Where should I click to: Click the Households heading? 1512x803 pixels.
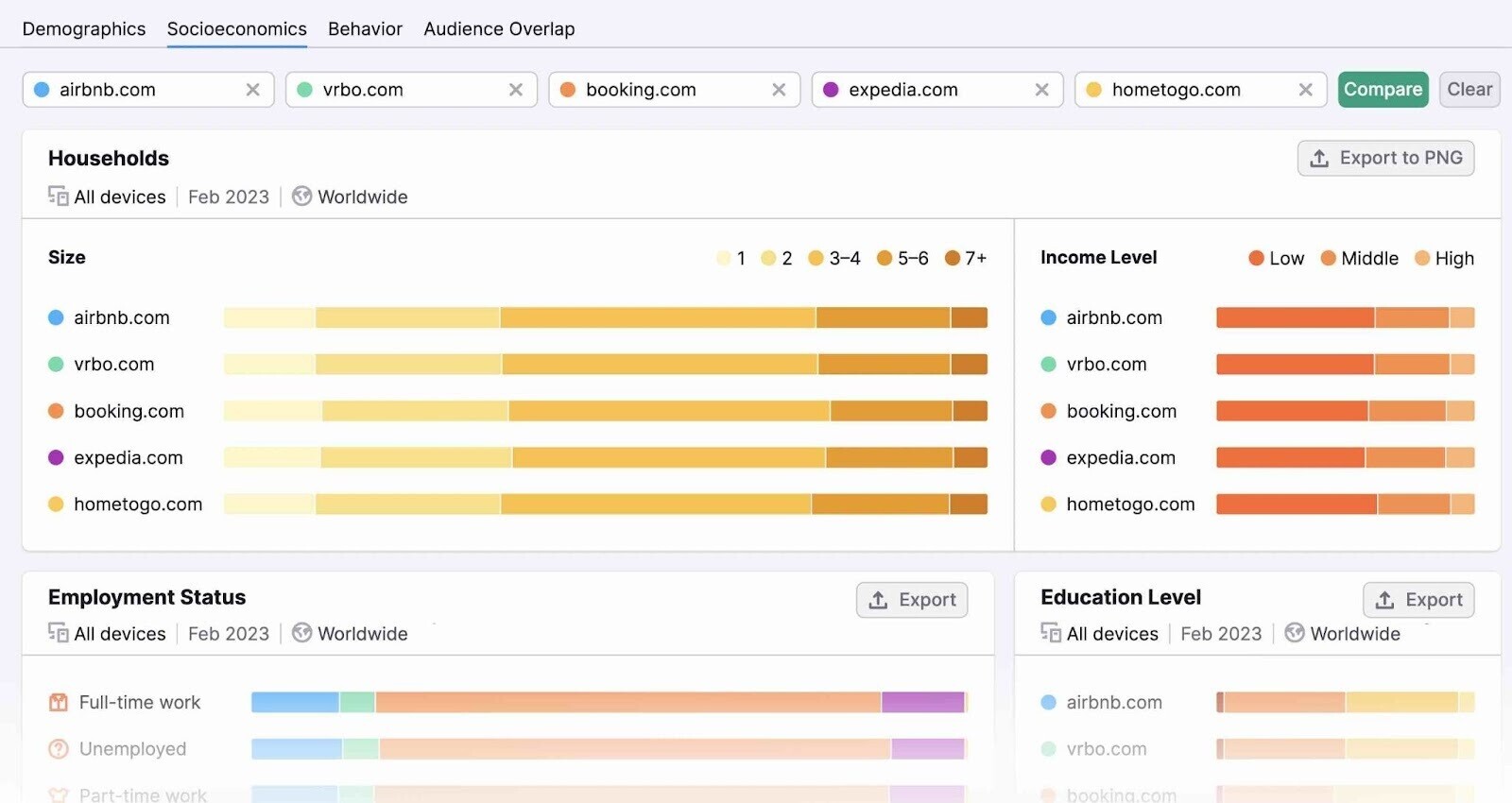[x=109, y=158]
